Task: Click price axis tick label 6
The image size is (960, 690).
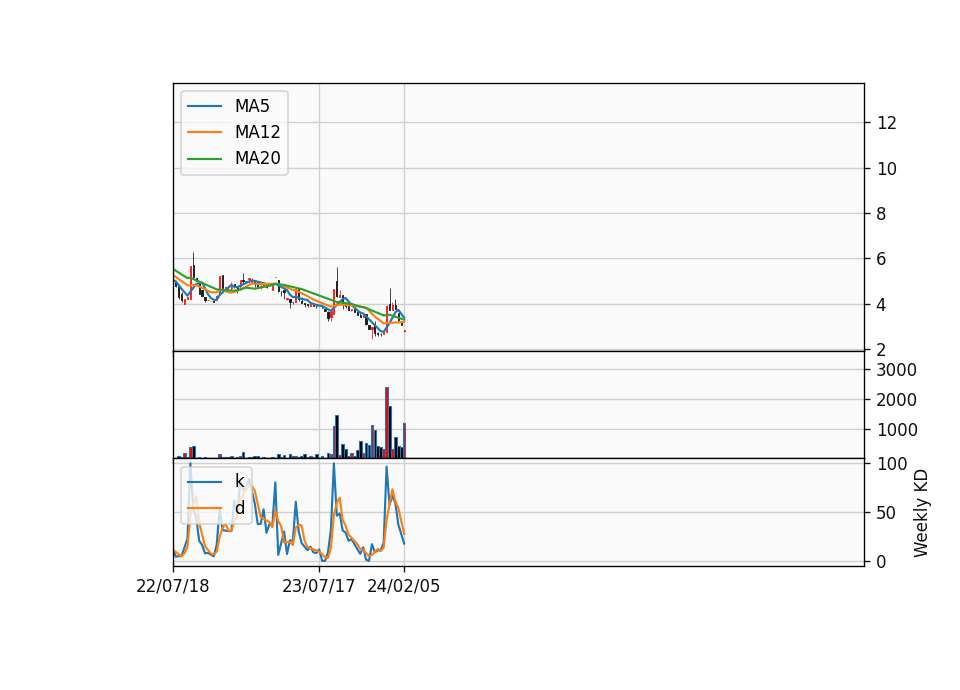Action: coord(882,259)
